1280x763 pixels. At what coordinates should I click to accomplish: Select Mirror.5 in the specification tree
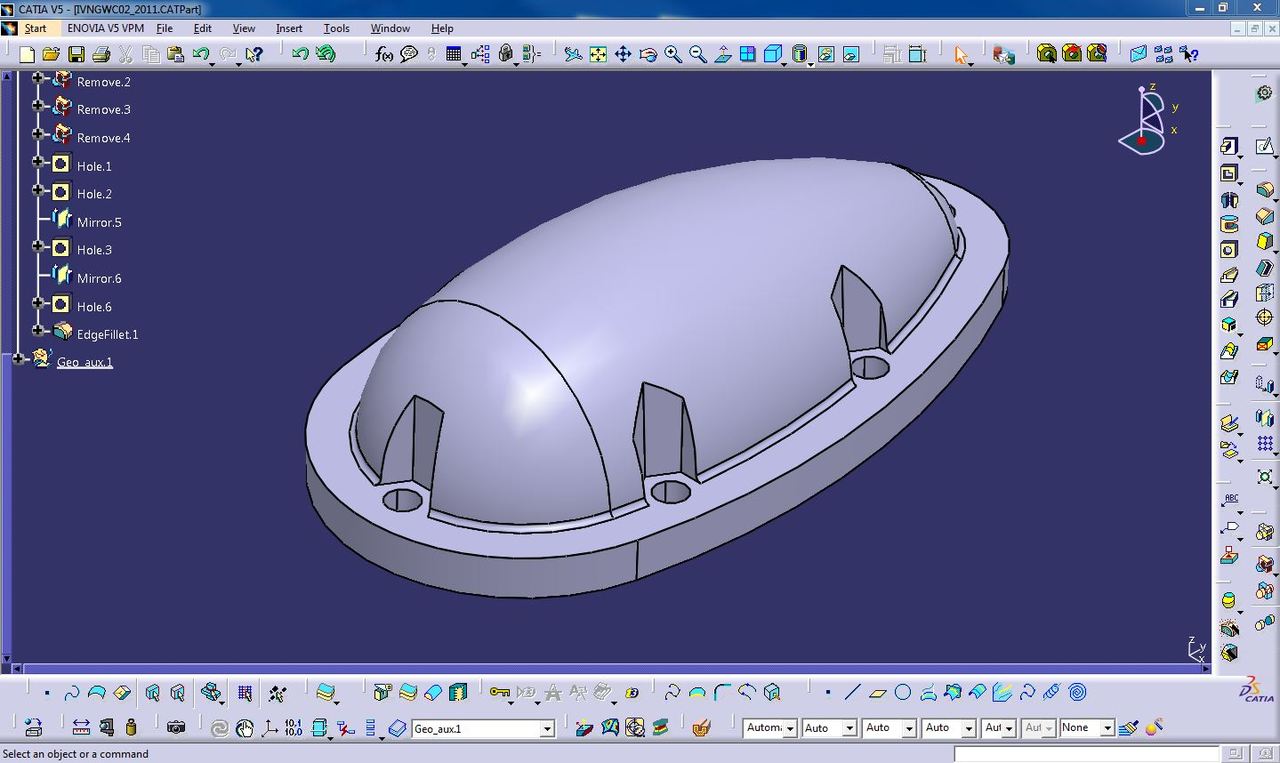pos(99,222)
